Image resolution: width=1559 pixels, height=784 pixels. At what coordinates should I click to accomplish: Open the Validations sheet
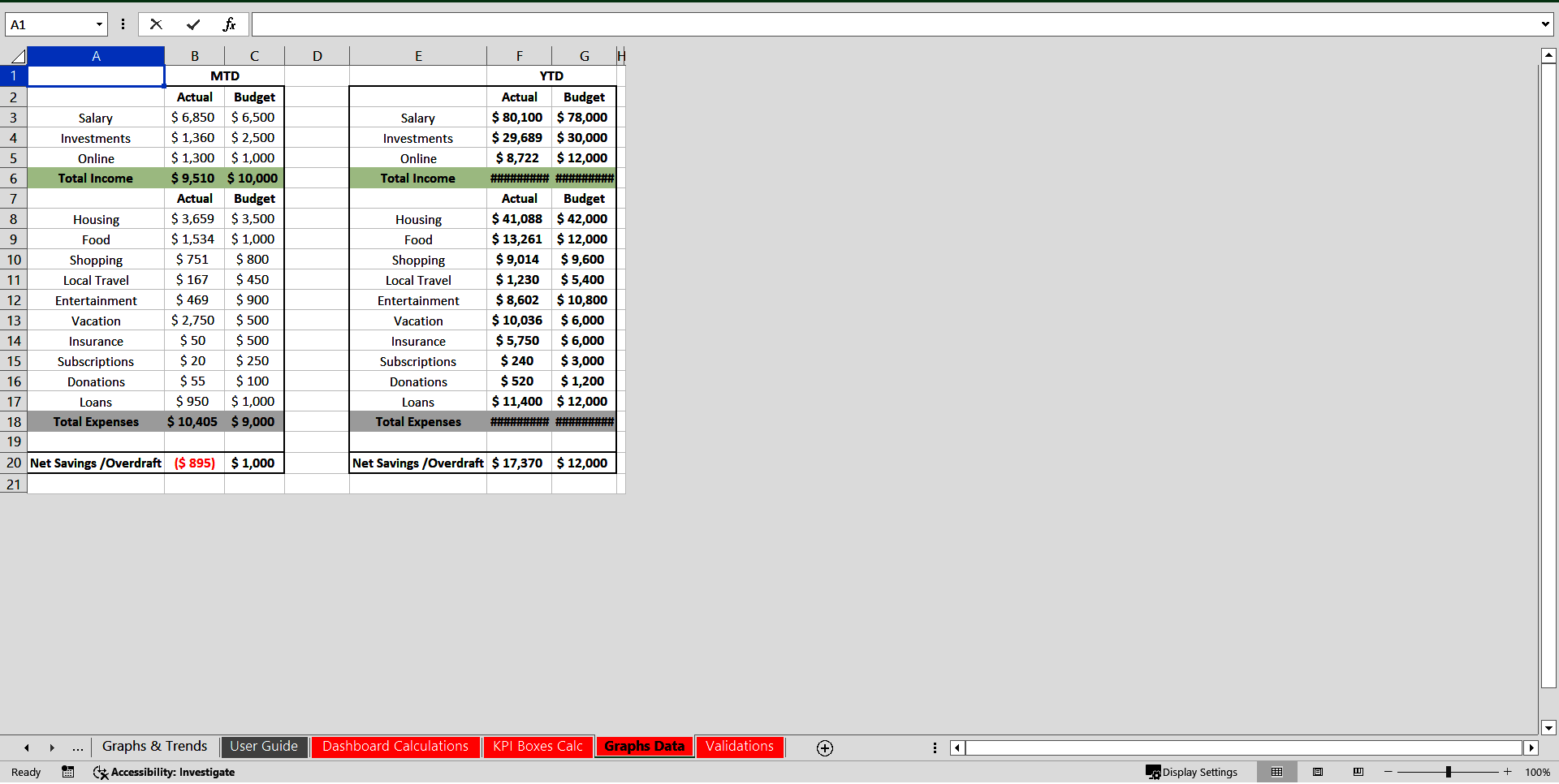coord(740,747)
